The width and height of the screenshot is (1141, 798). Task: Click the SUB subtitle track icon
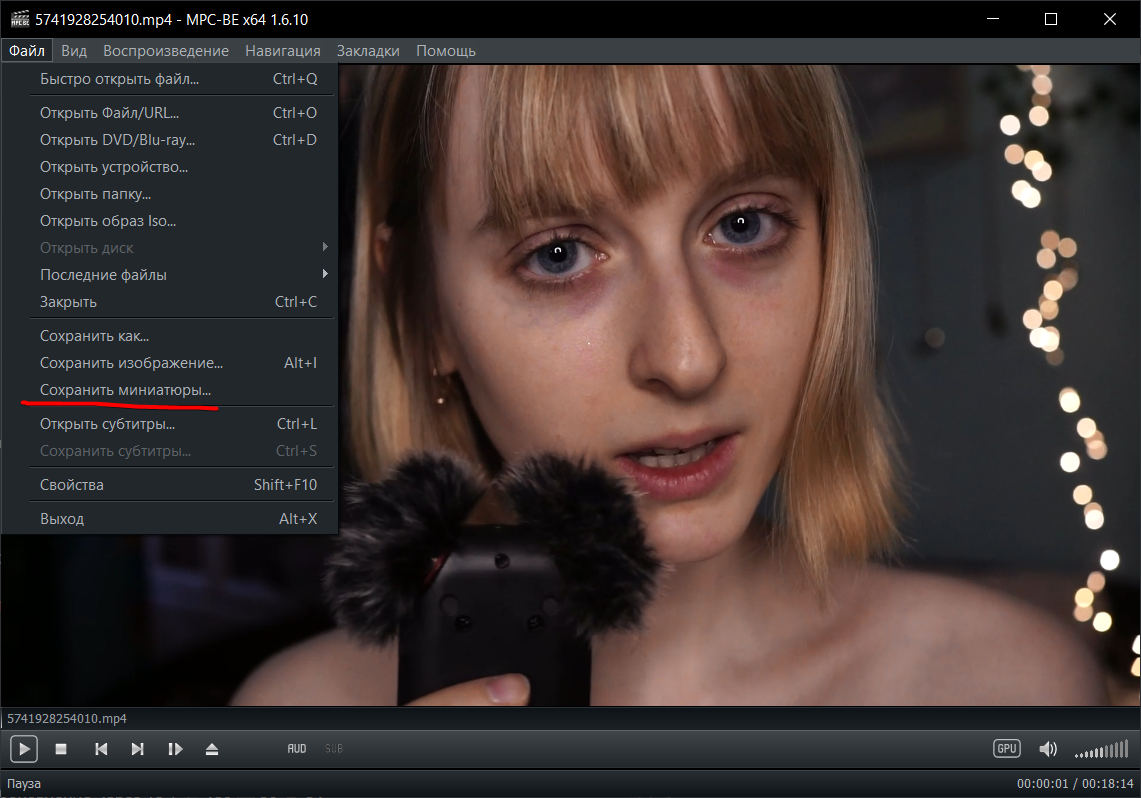(334, 749)
